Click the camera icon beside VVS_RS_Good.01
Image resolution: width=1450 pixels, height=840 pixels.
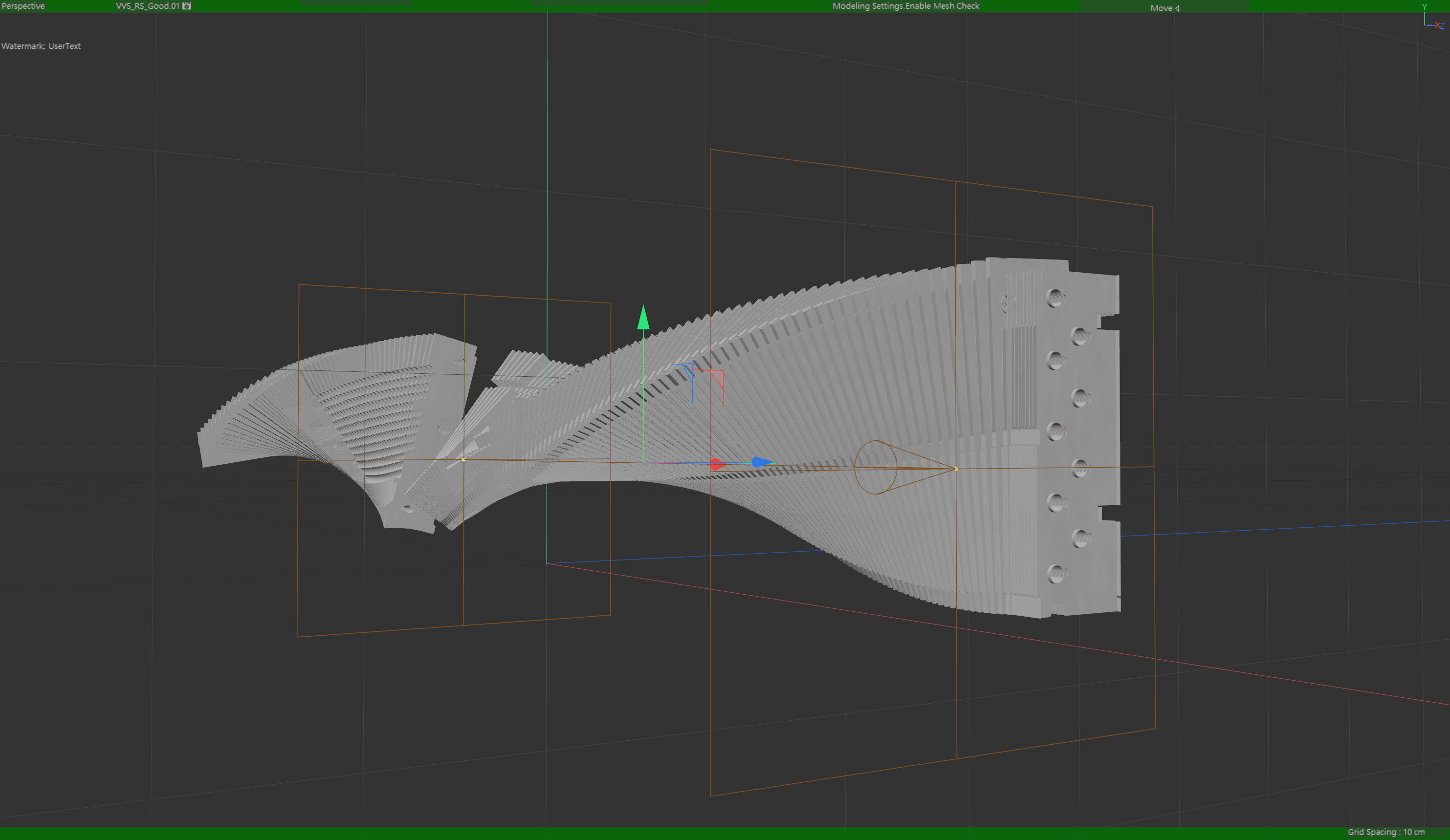[186, 6]
